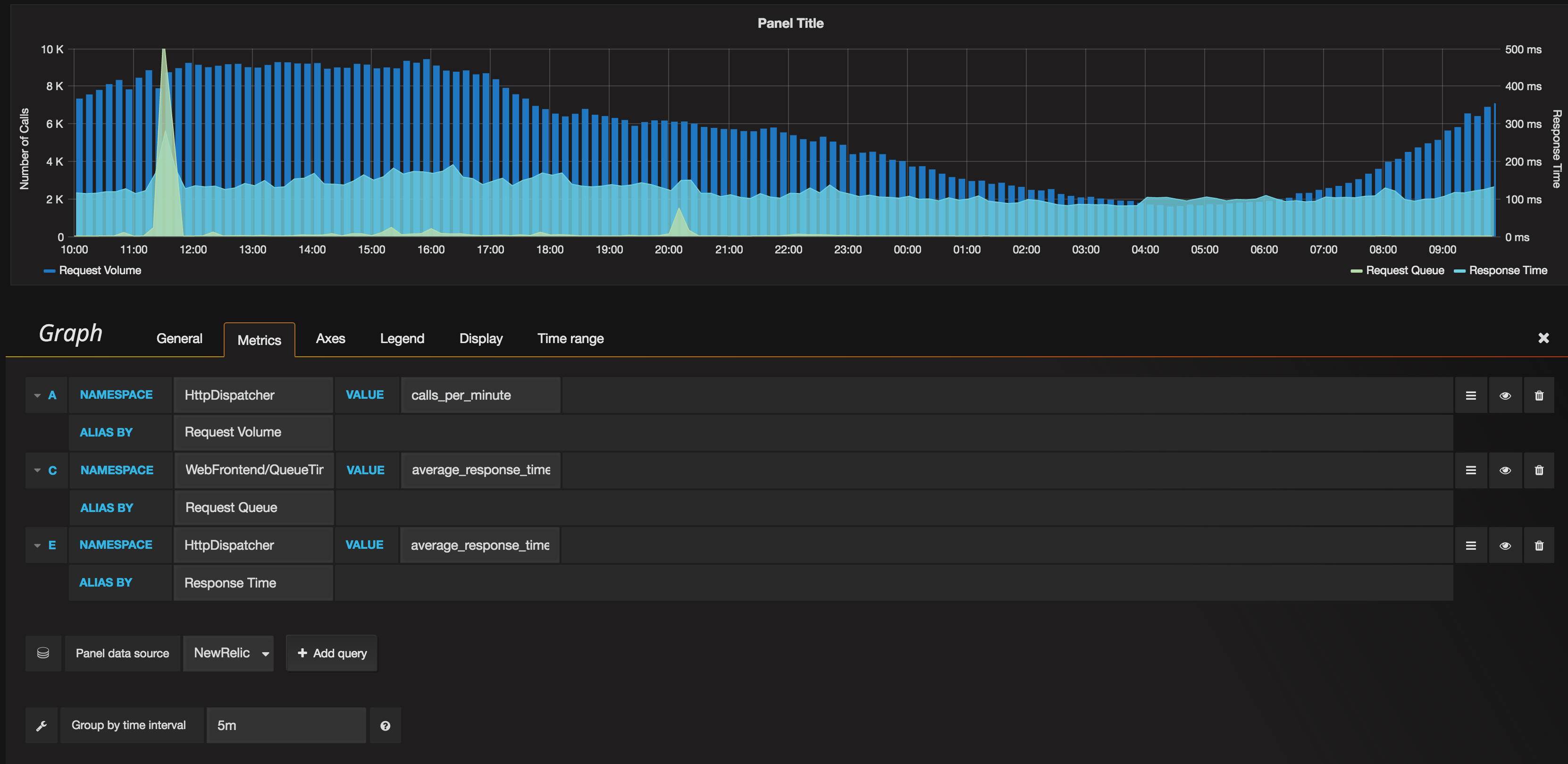This screenshot has width=1568, height=764.
Task: Collapse query E using its arrow
Action: tap(37, 546)
